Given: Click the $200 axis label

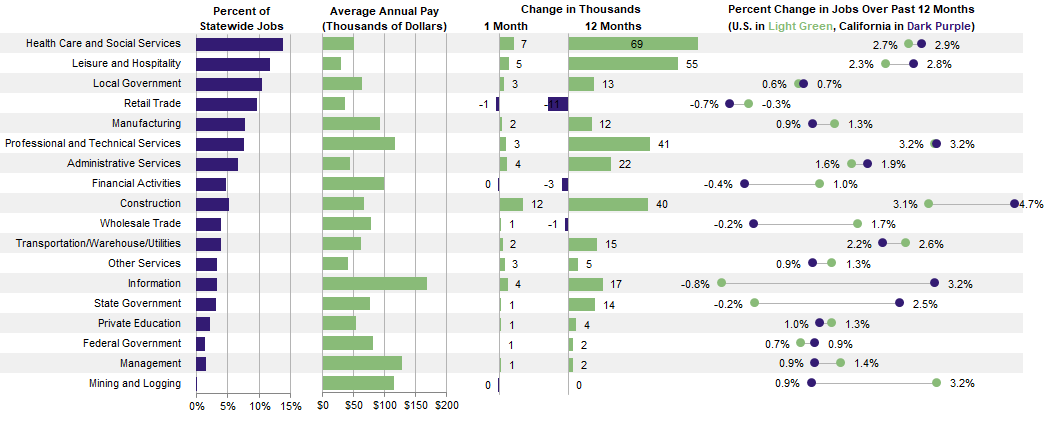Looking at the screenshot, I should 446,407.
